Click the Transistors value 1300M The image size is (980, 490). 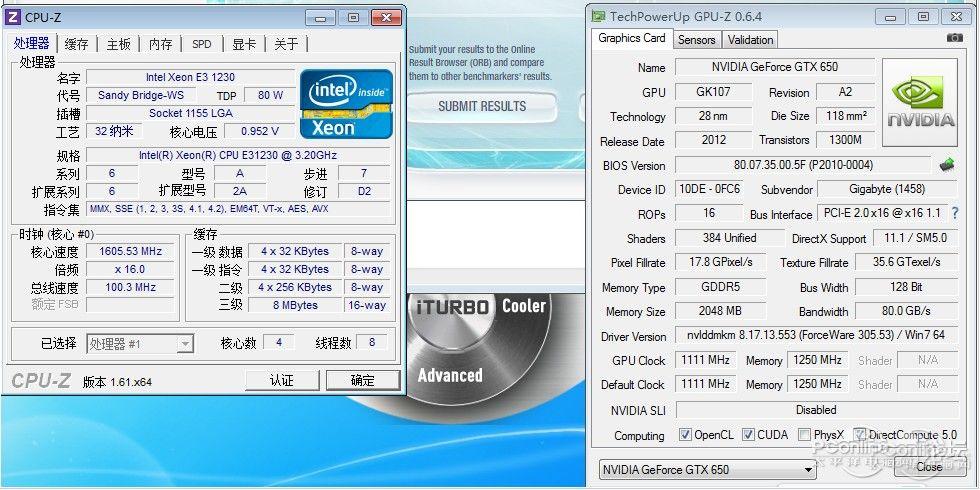click(845, 140)
